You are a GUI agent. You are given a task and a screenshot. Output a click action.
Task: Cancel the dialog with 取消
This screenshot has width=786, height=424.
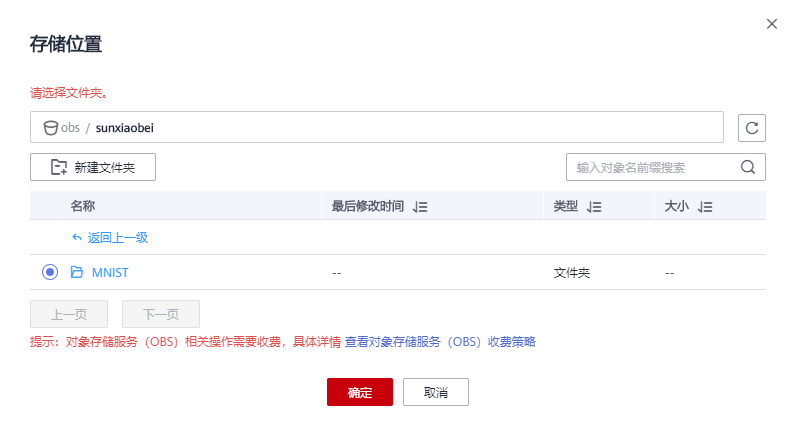(x=435, y=392)
